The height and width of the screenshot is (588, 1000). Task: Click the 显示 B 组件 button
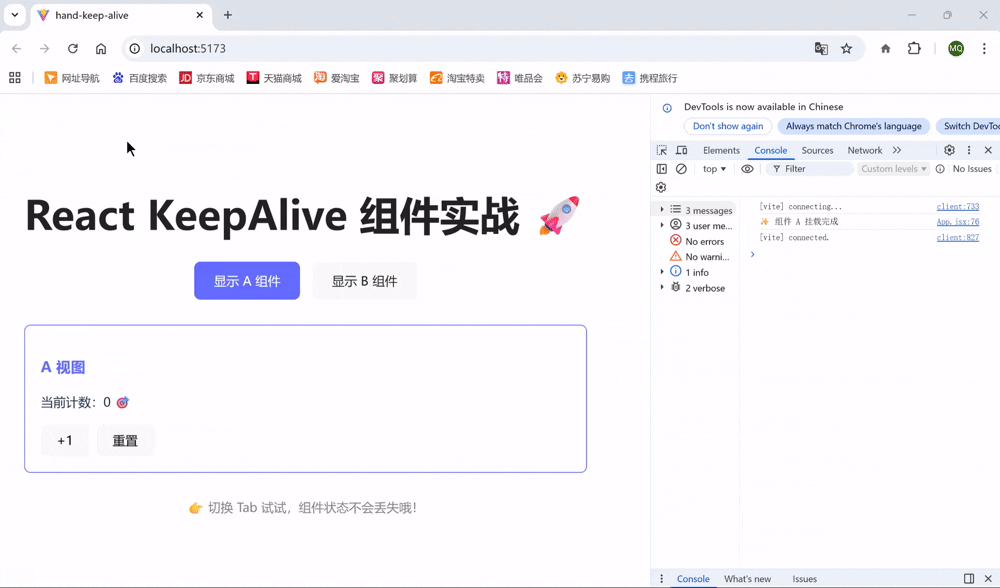click(x=365, y=281)
